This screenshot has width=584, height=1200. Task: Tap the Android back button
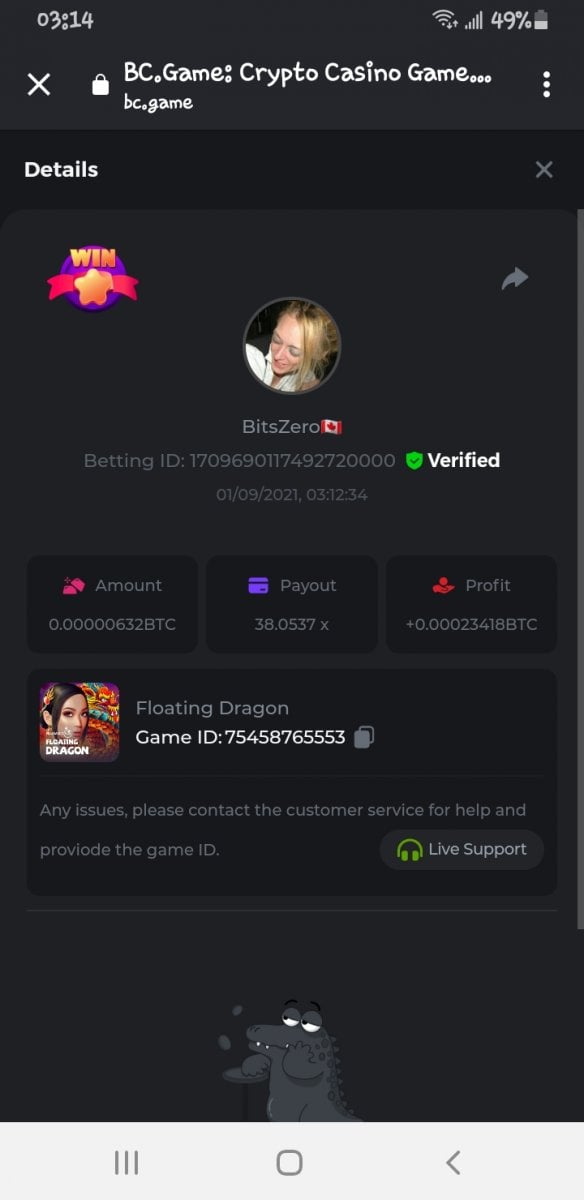(x=453, y=1162)
